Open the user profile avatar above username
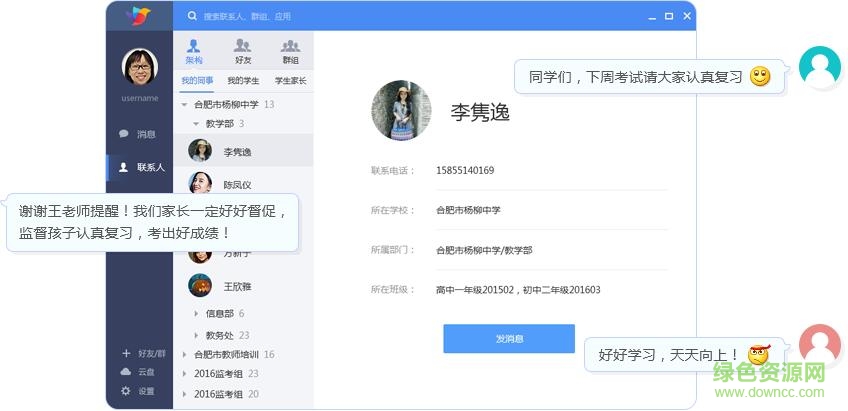 pyautogui.click(x=140, y=67)
